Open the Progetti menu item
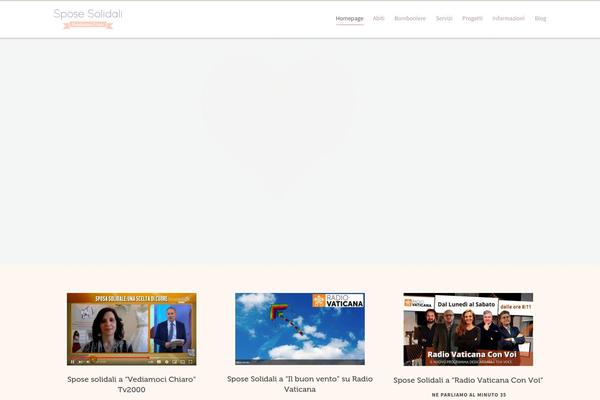This screenshot has height=400, width=600. pyautogui.click(x=472, y=18)
